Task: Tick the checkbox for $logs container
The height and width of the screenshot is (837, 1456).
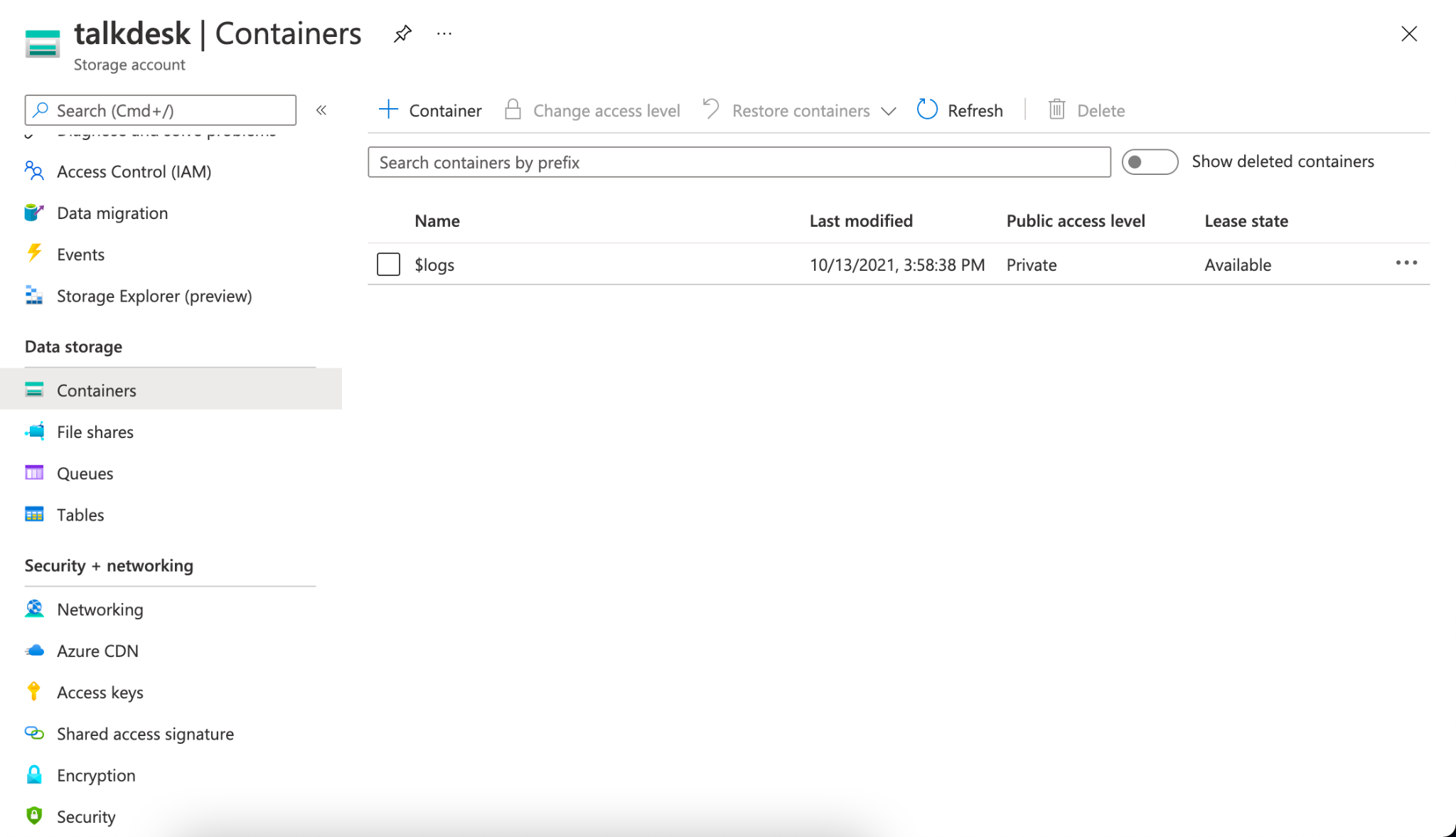Action: (x=388, y=264)
